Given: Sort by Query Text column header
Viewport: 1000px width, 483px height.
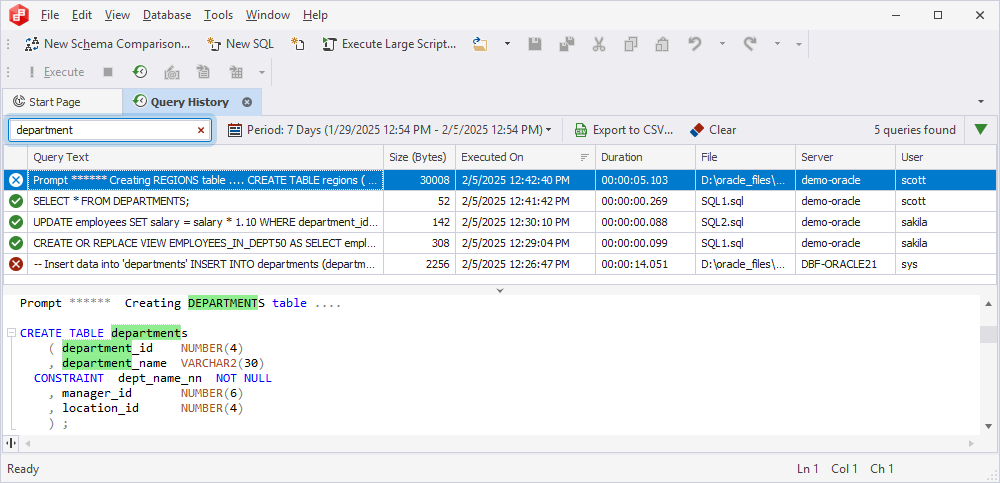Looking at the screenshot, I should click(x=205, y=157).
